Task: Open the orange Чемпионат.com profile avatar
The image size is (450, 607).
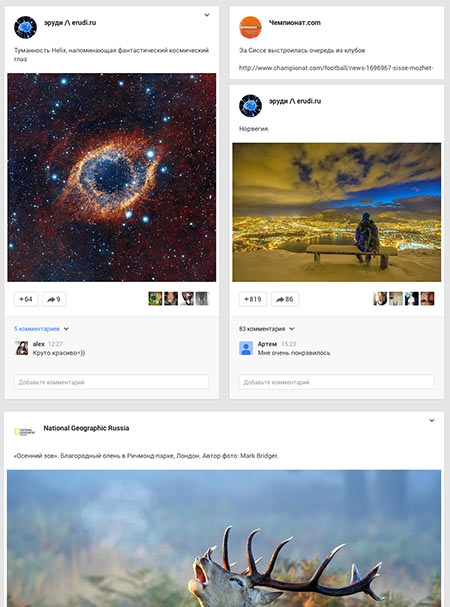Action: pyautogui.click(x=250, y=27)
